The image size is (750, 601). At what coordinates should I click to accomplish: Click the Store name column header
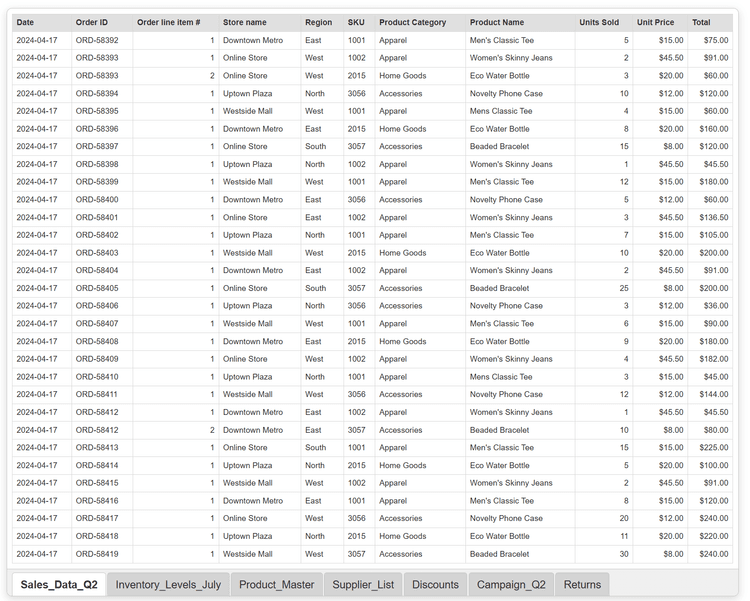pos(260,22)
